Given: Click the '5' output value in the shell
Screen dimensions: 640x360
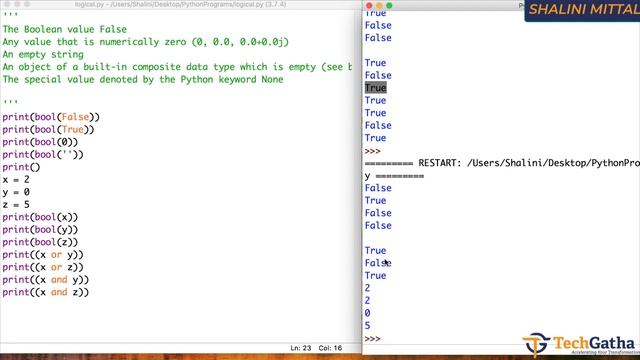Looking at the screenshot, I should (x=367, y=326).
